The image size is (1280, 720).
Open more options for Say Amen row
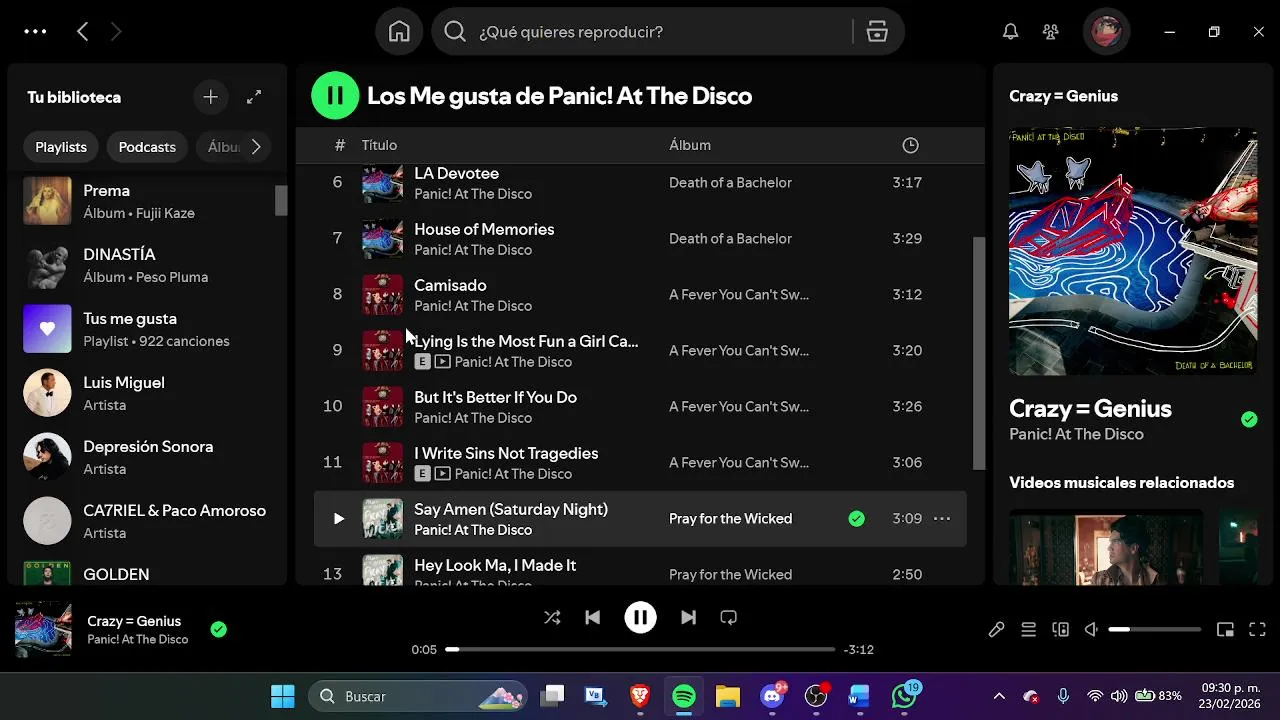click(941, 518)
